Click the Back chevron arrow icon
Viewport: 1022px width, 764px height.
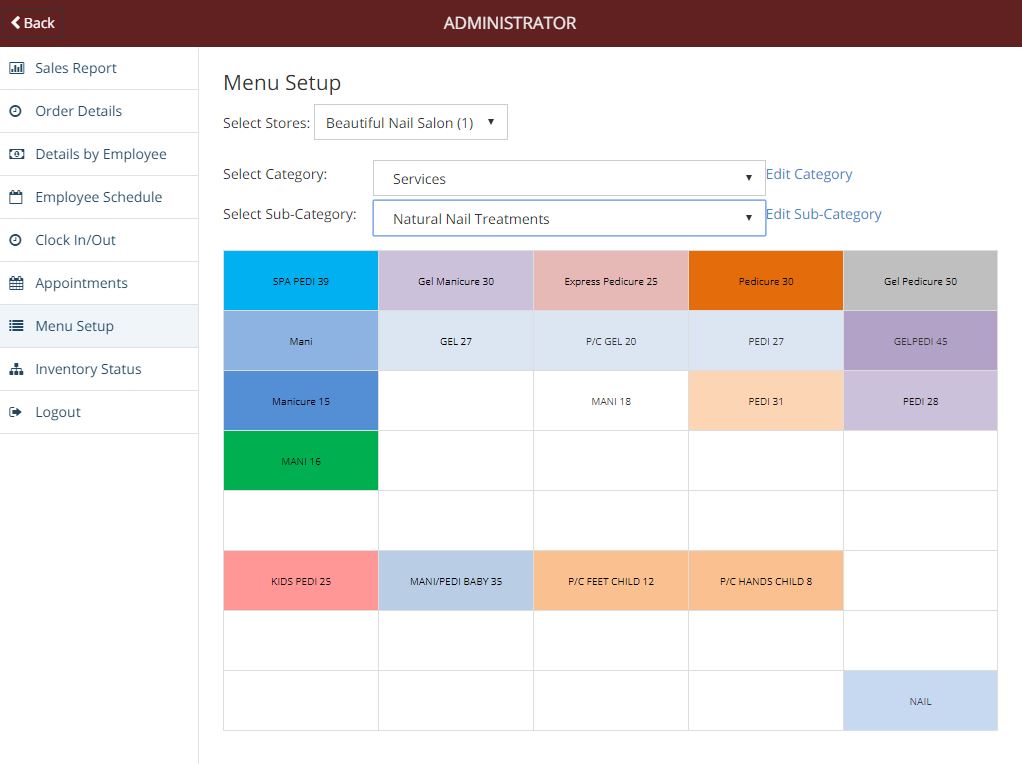(16, 22)
